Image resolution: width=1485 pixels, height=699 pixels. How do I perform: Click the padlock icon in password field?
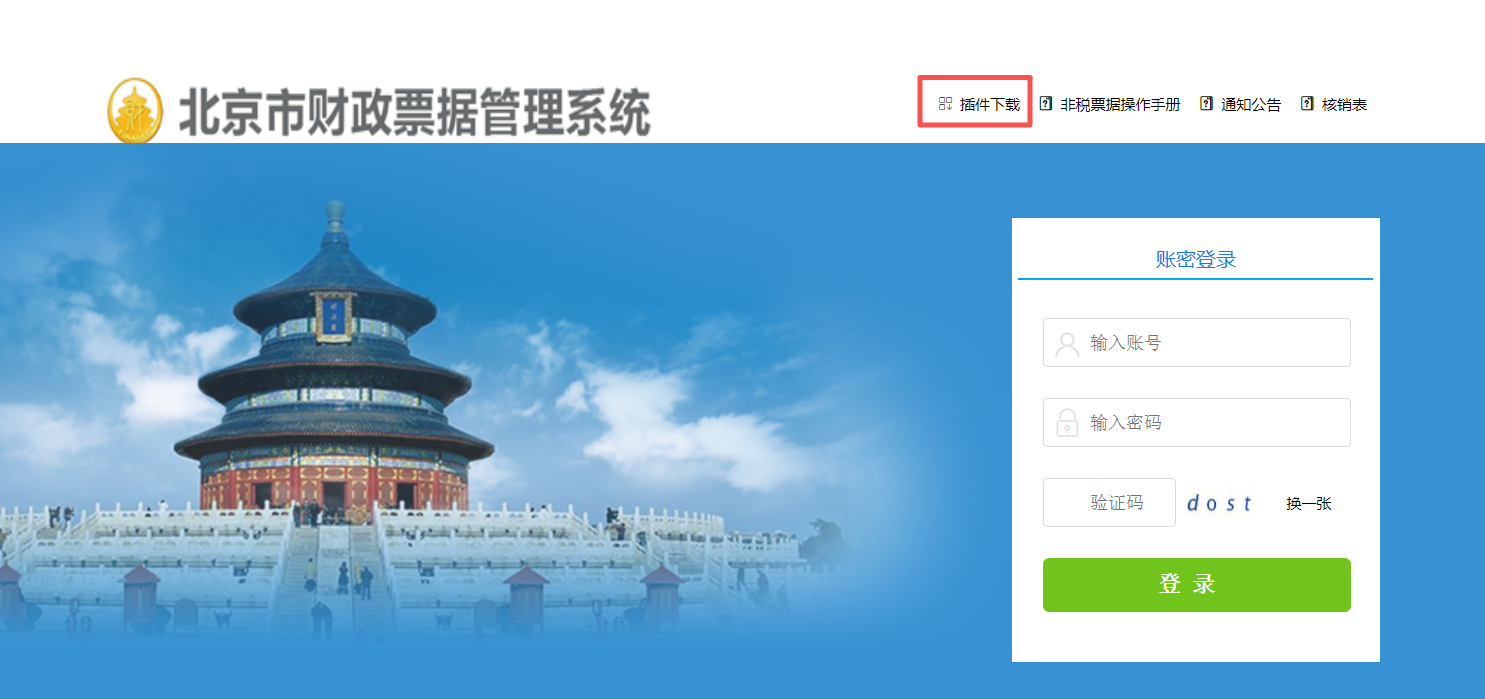tap(1067, 423)
